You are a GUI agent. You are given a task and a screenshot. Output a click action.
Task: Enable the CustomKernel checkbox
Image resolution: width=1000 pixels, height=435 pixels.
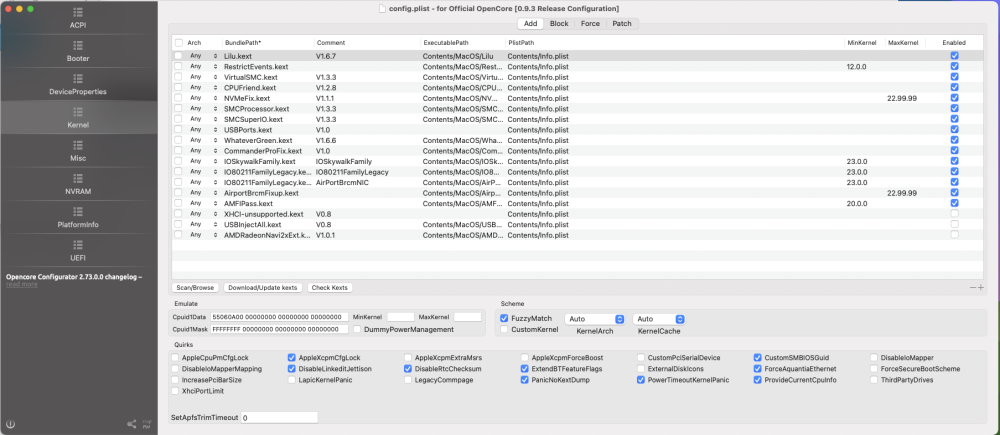click(x=504, y=329)
